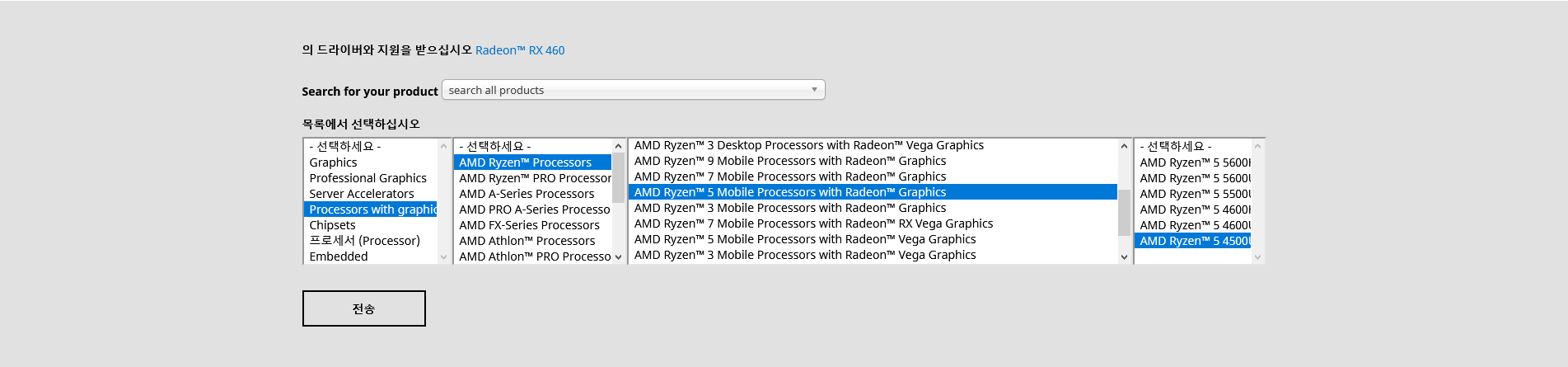Select AMD Athlon™ Processors family
The width and height of the screenshot is (1568, 367).
[532, 241]
